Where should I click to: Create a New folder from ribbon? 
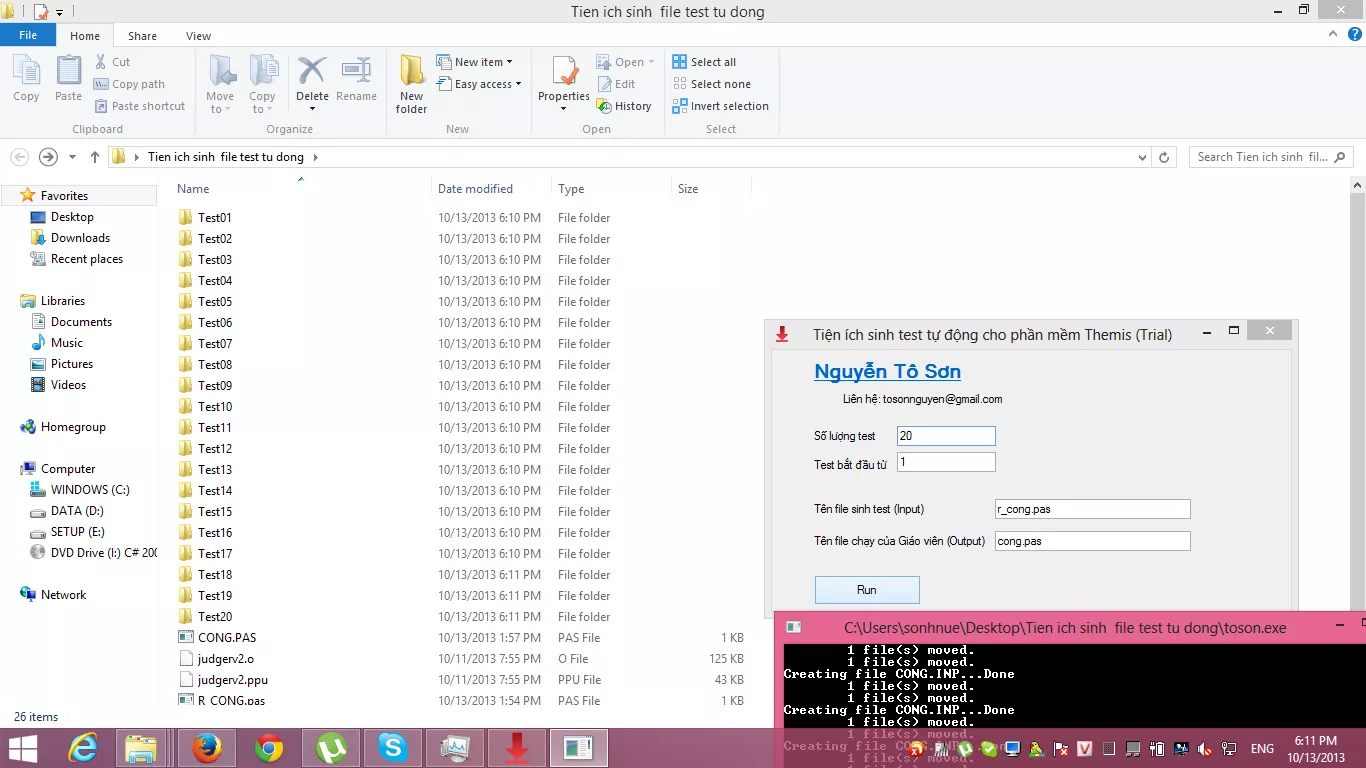point(411,84)
